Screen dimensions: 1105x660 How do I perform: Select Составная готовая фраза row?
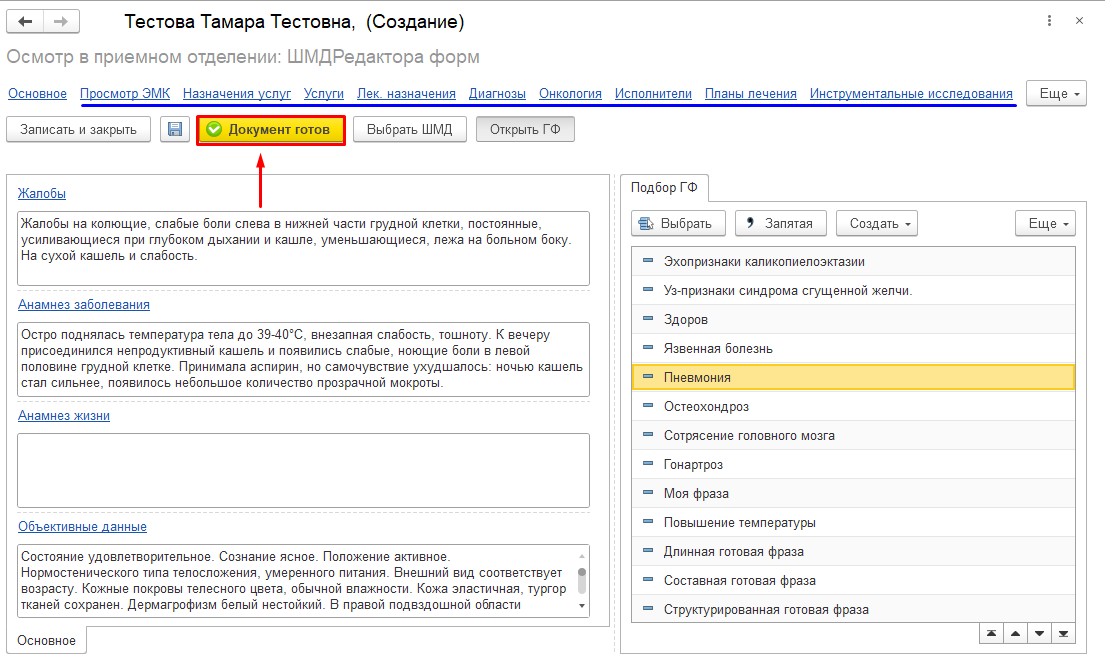(853, 580)
